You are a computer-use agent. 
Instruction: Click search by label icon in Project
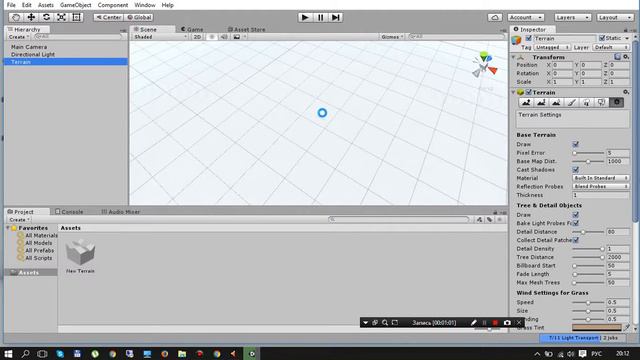pyautogui.click(x=490, y=220)
